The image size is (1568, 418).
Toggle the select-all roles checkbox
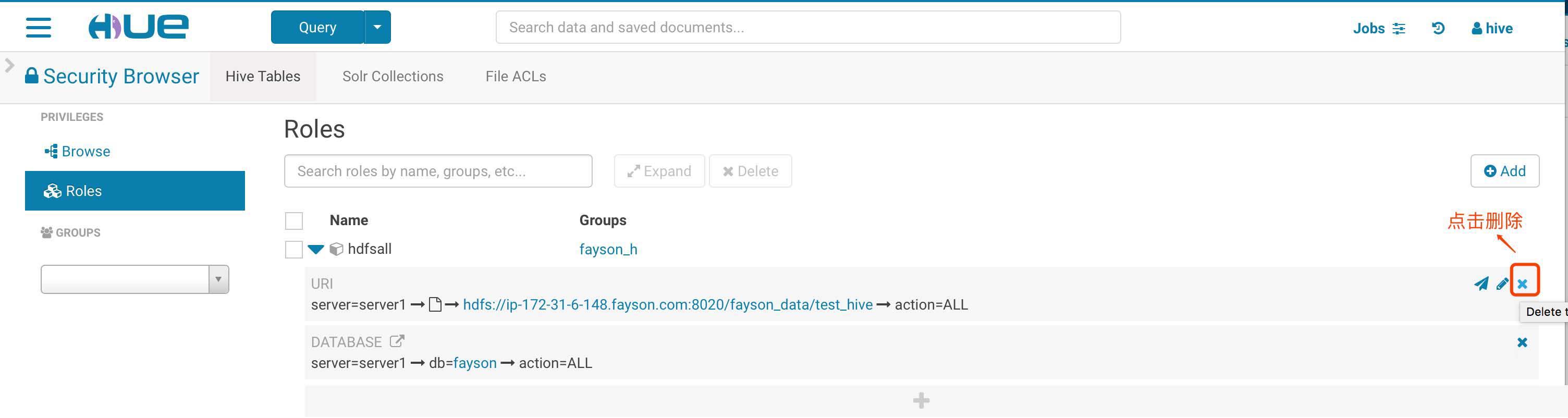click(294, 220)
